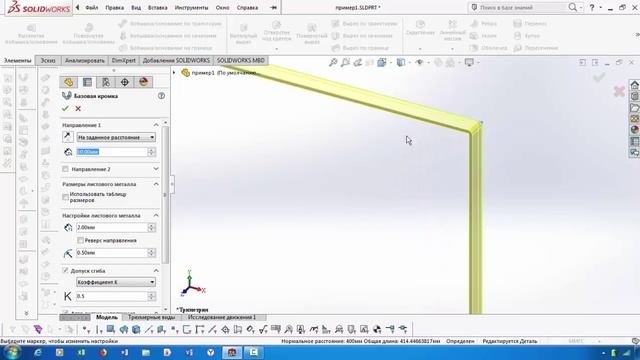
Task: Open the file explorer folder on taskbar
Action: 146,352
